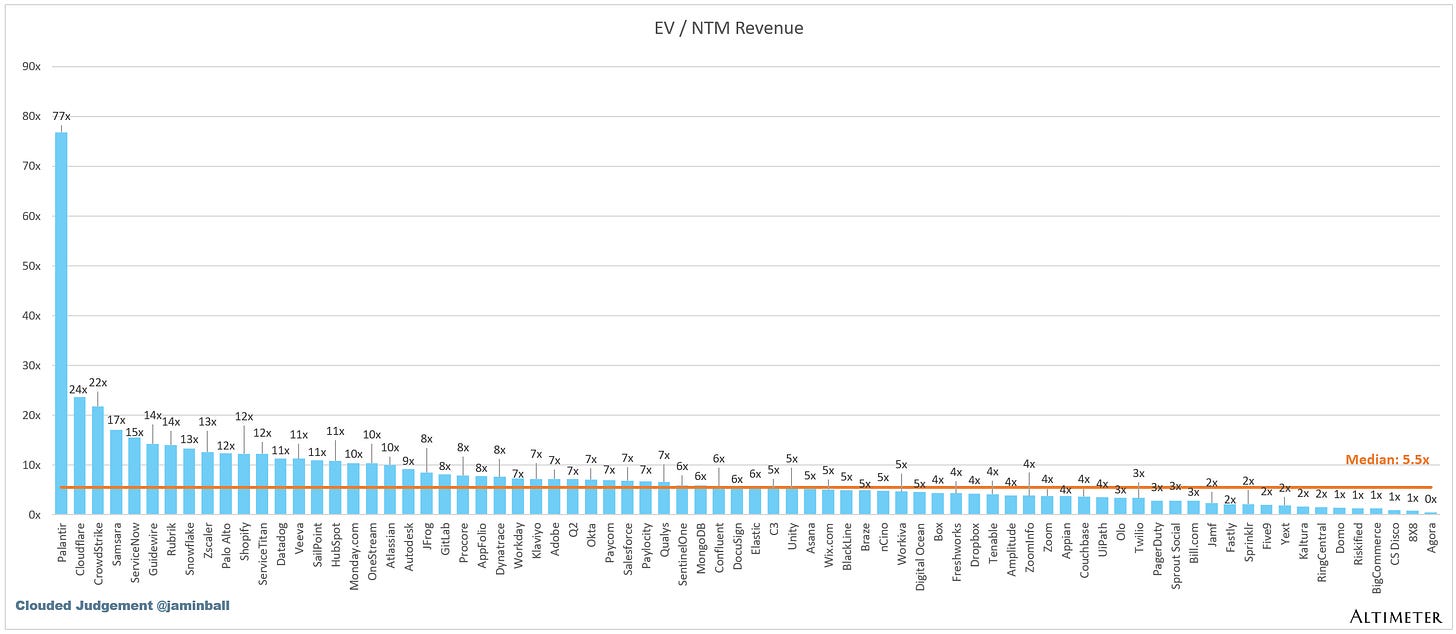Click the Unity axis label
This screenshot has height=634, width=1456.
coord(792,537)
